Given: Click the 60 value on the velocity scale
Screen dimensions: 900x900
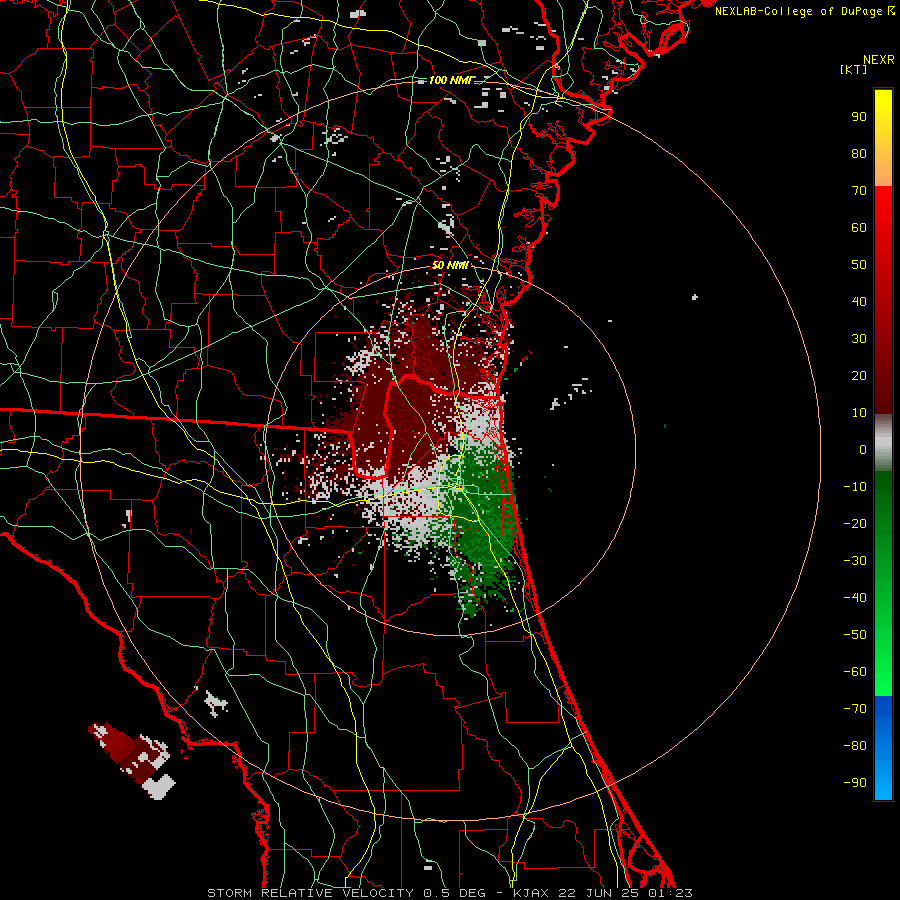Looking at the screenshot, I should tap(859, 228).
